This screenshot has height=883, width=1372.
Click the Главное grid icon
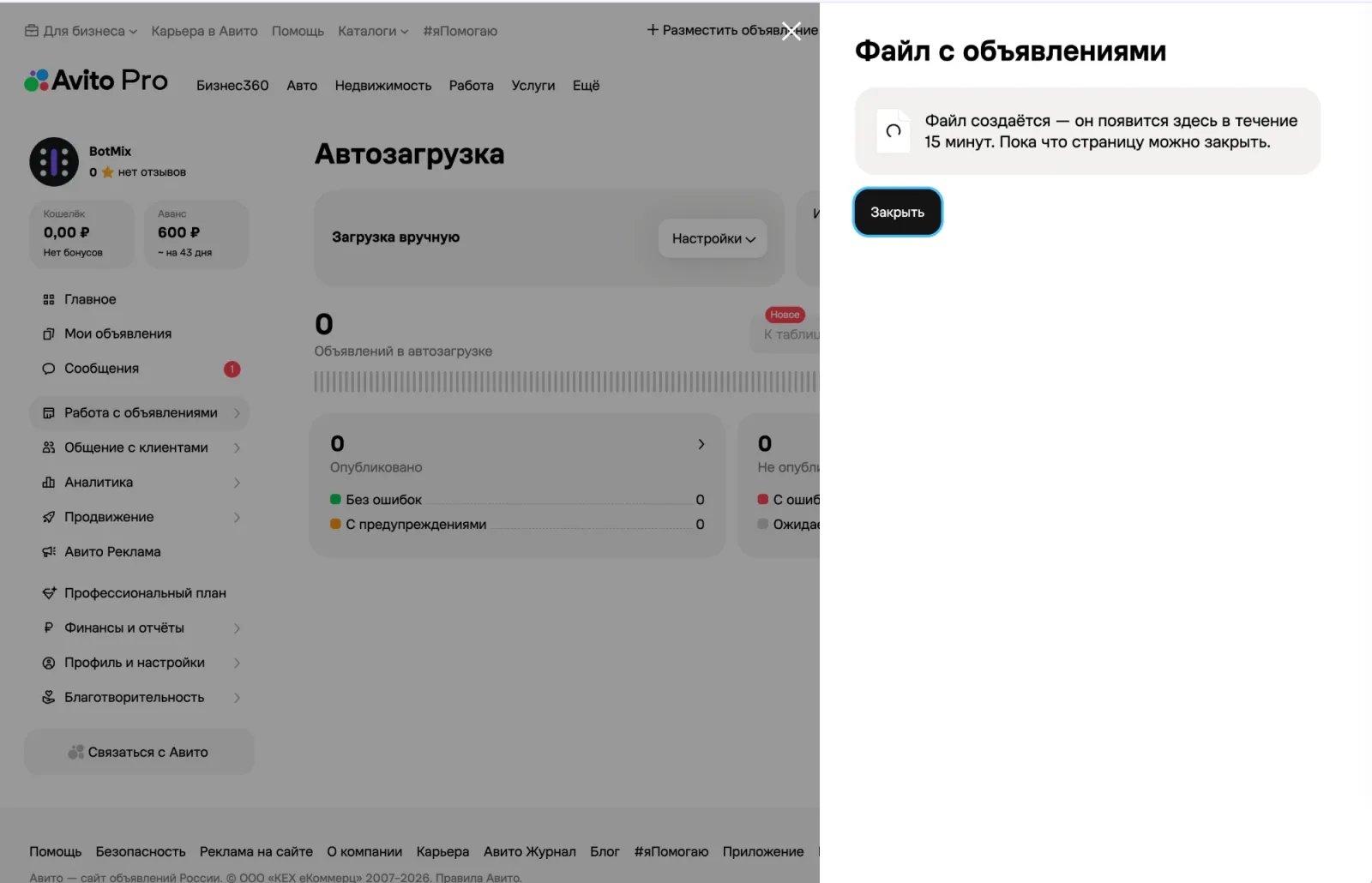click(49, 299)
